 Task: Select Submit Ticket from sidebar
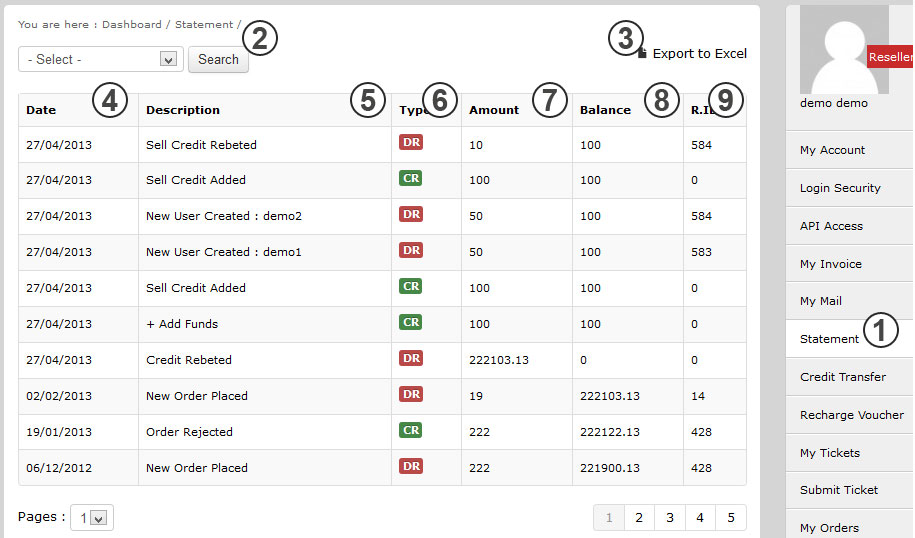(x=839, y=490)
